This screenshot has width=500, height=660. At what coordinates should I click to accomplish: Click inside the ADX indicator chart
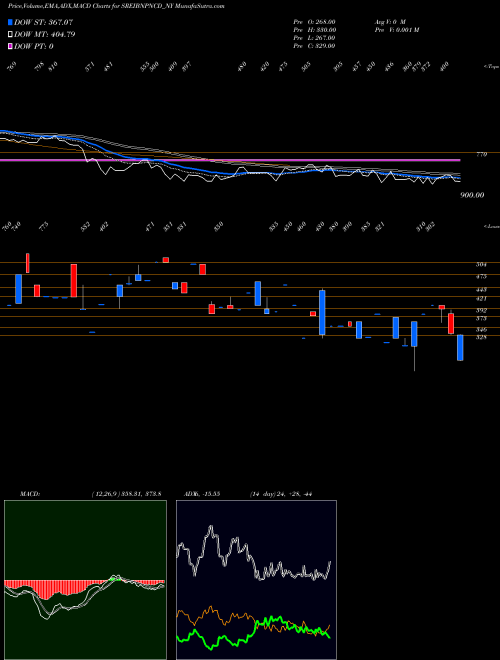click(x=256, y=580)
